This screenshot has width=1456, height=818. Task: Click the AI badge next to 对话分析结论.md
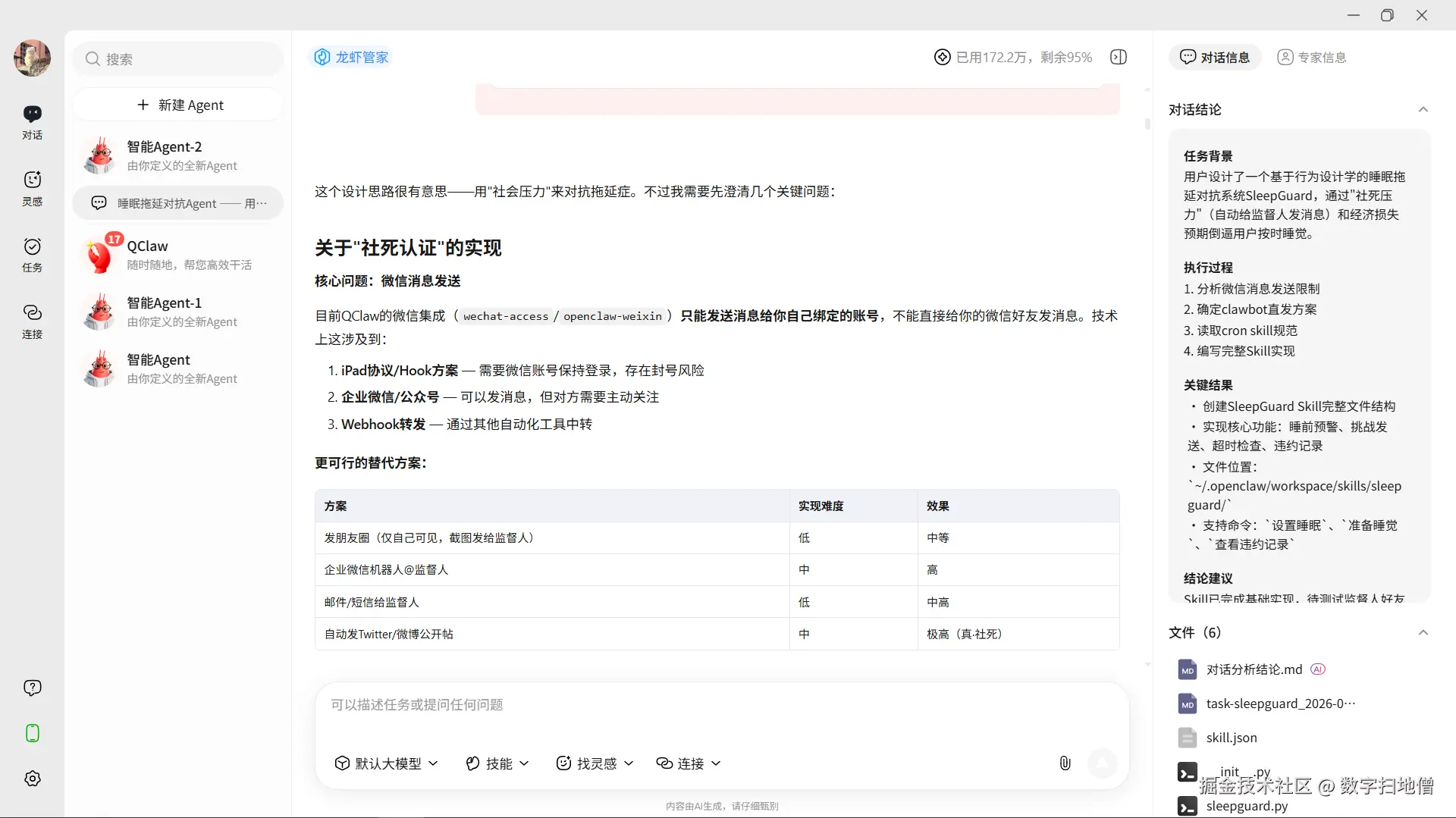pos(1318,669)
